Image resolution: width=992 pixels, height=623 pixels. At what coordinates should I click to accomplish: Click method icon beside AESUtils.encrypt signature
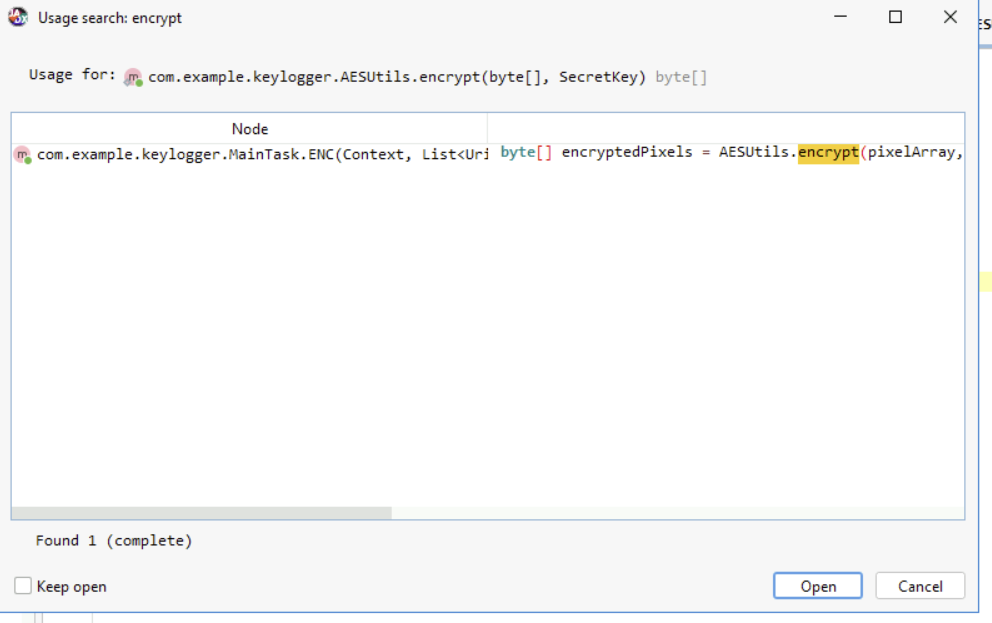tap(133, 77)
